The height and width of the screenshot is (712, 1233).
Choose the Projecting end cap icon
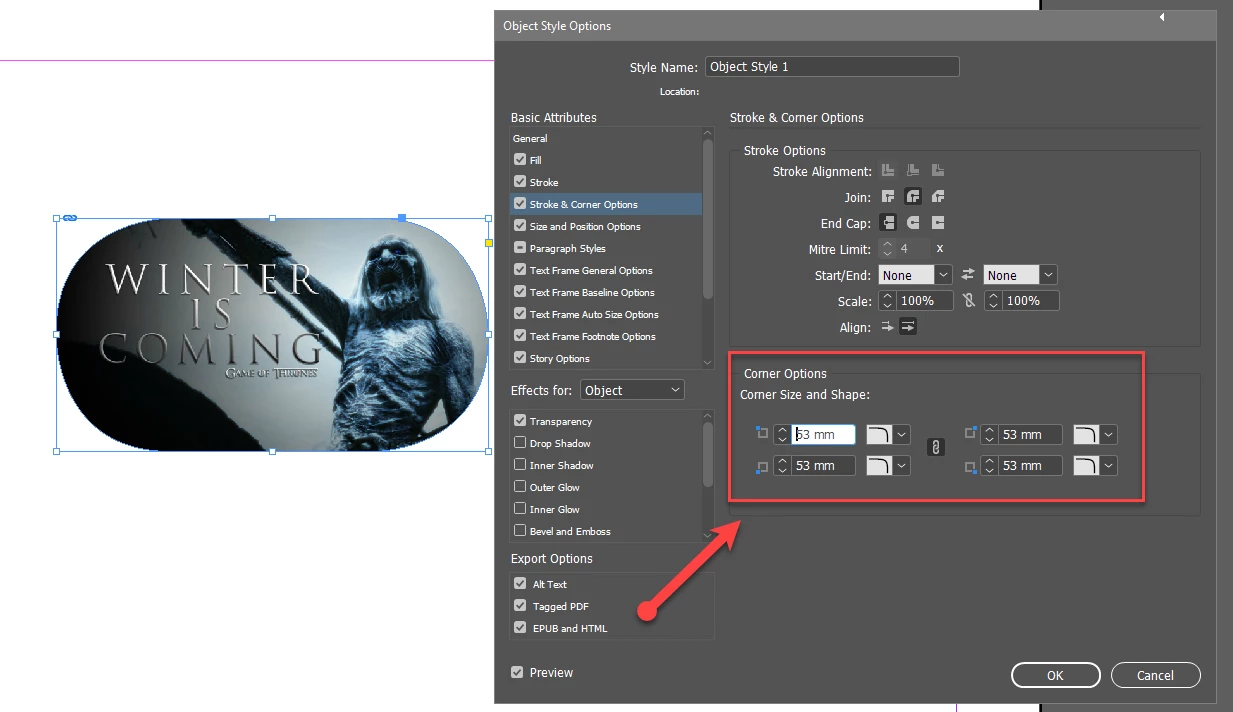[938, 223]
